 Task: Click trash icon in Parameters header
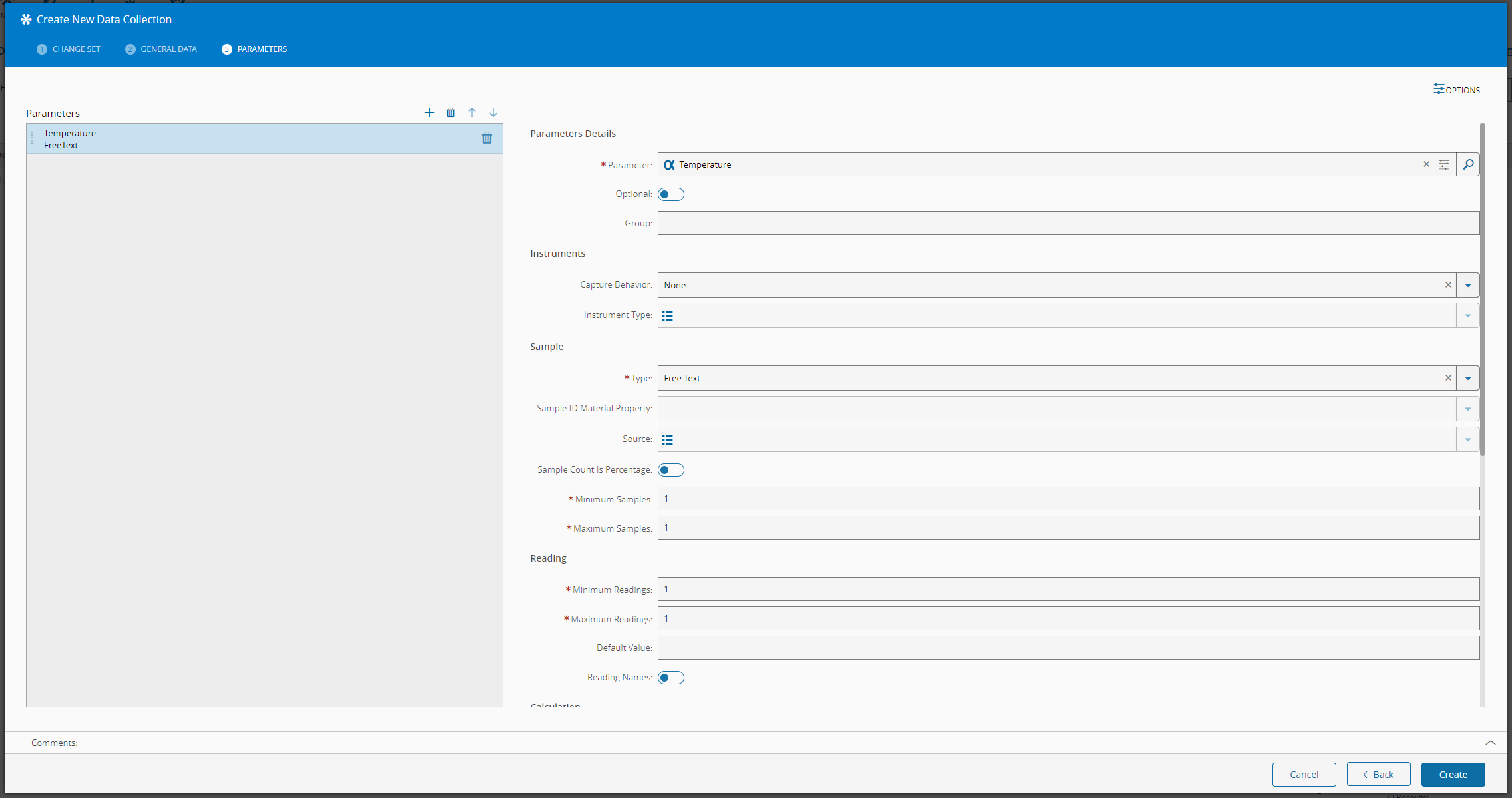point(451,112)
